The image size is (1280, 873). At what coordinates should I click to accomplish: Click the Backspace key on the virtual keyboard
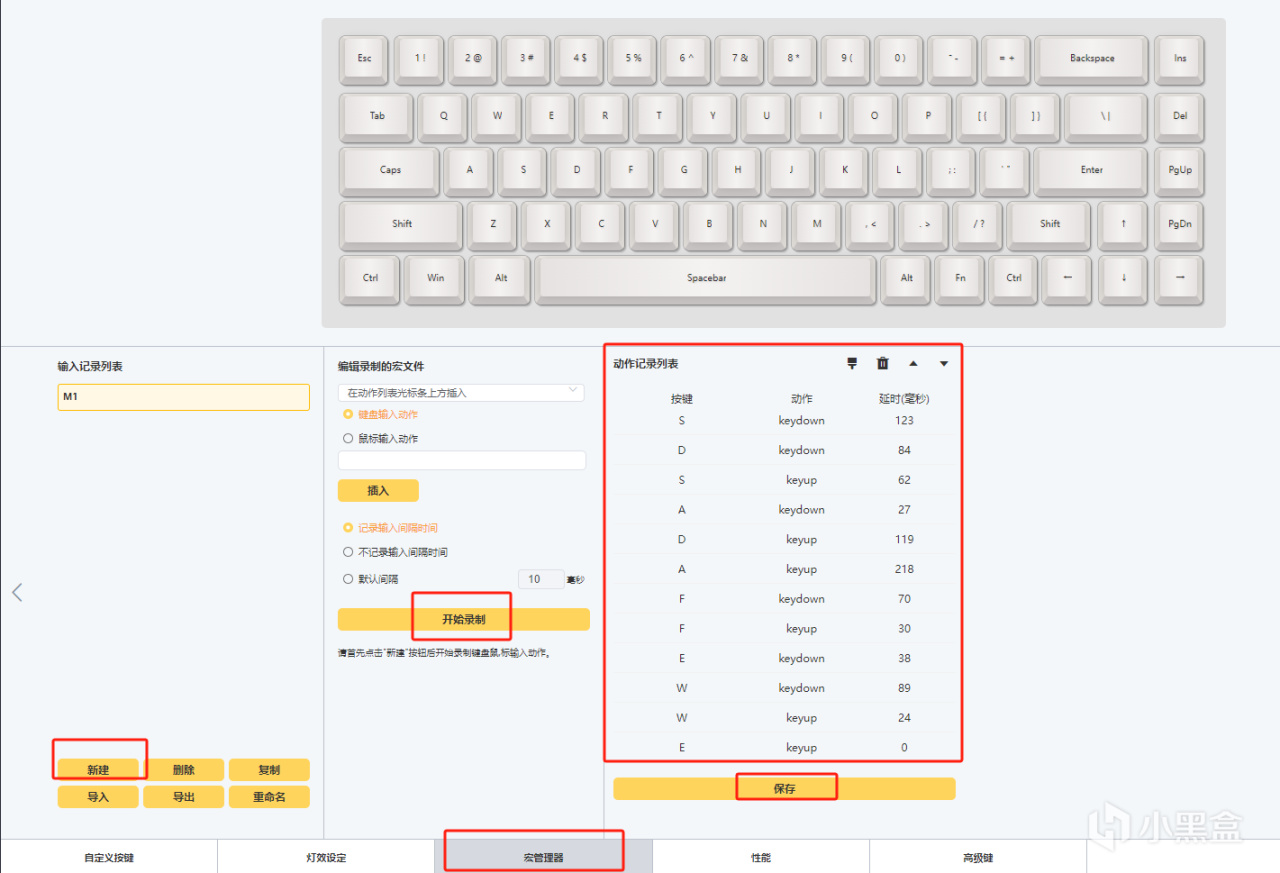coord(1092,59)
